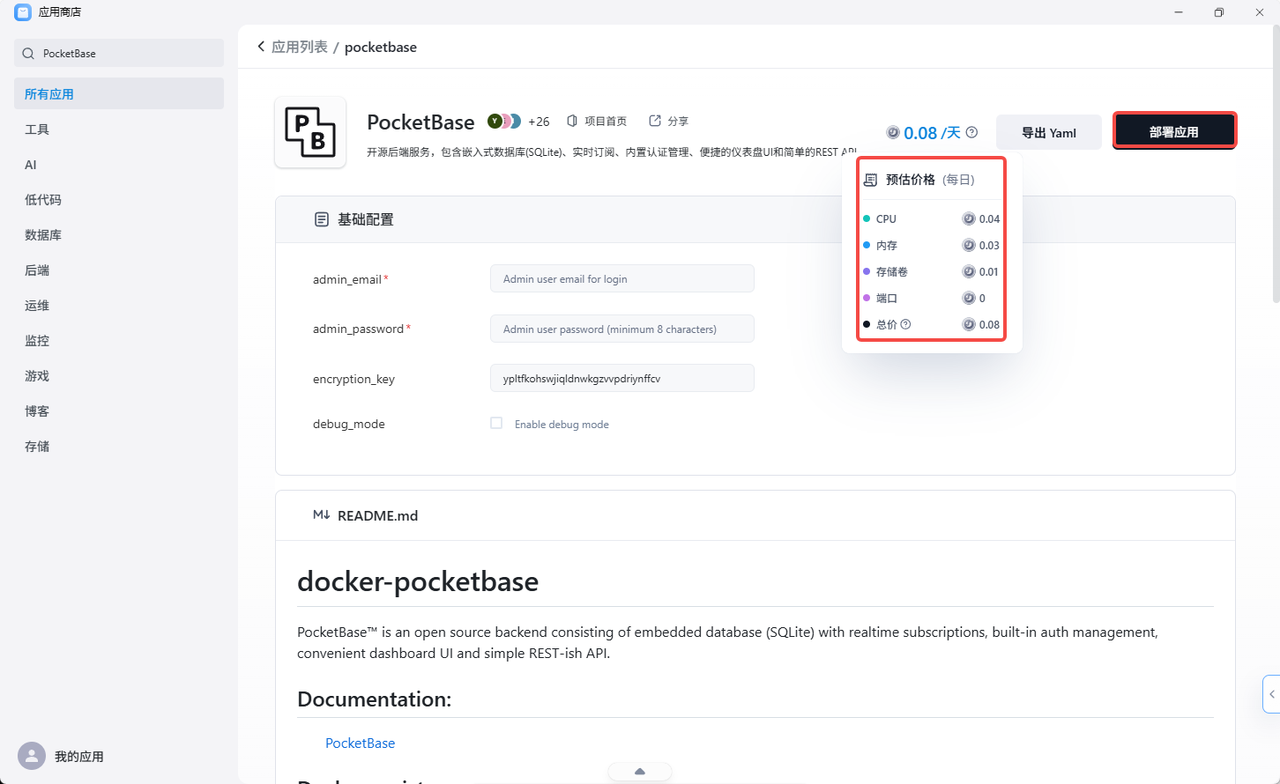The width and height of the screenshot is (1280, 784).
Task: Click the 基础配置 section icon
Action: (321, 219)
